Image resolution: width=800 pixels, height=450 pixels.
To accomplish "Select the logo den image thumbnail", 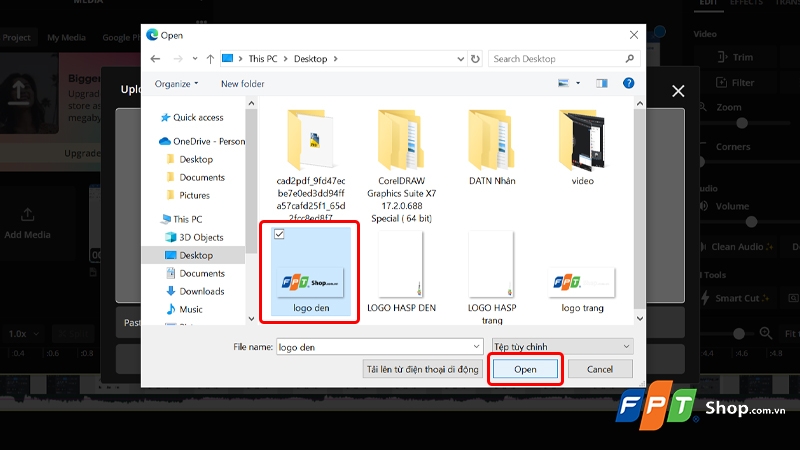I will 311,282.
